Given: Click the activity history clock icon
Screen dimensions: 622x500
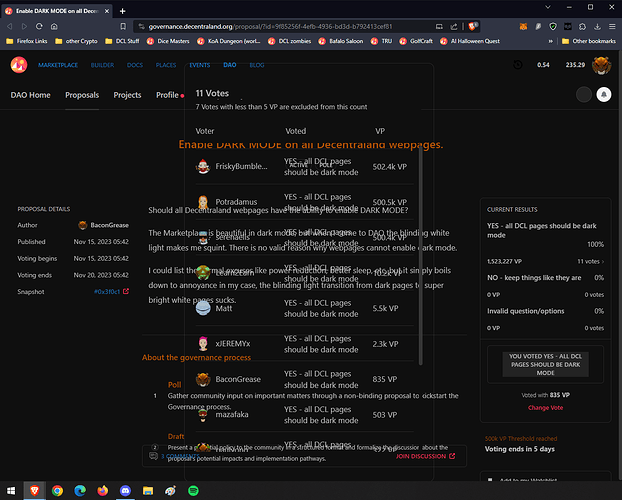Looking at the screenshot, I should [518, 65].
